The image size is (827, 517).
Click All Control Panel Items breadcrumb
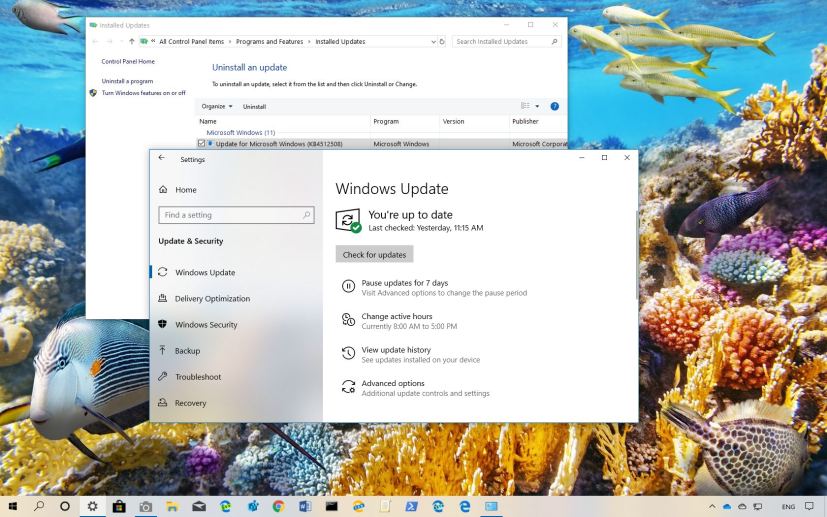click(191, 41)
